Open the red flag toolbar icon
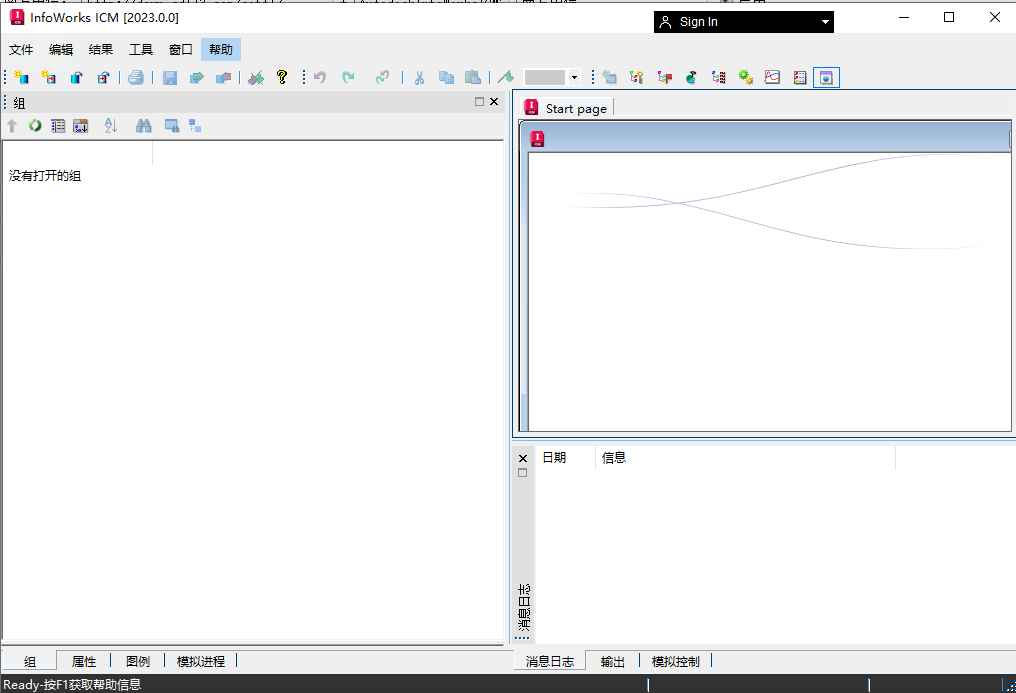This screenshot has width=1016, height=693. (664, 77)
